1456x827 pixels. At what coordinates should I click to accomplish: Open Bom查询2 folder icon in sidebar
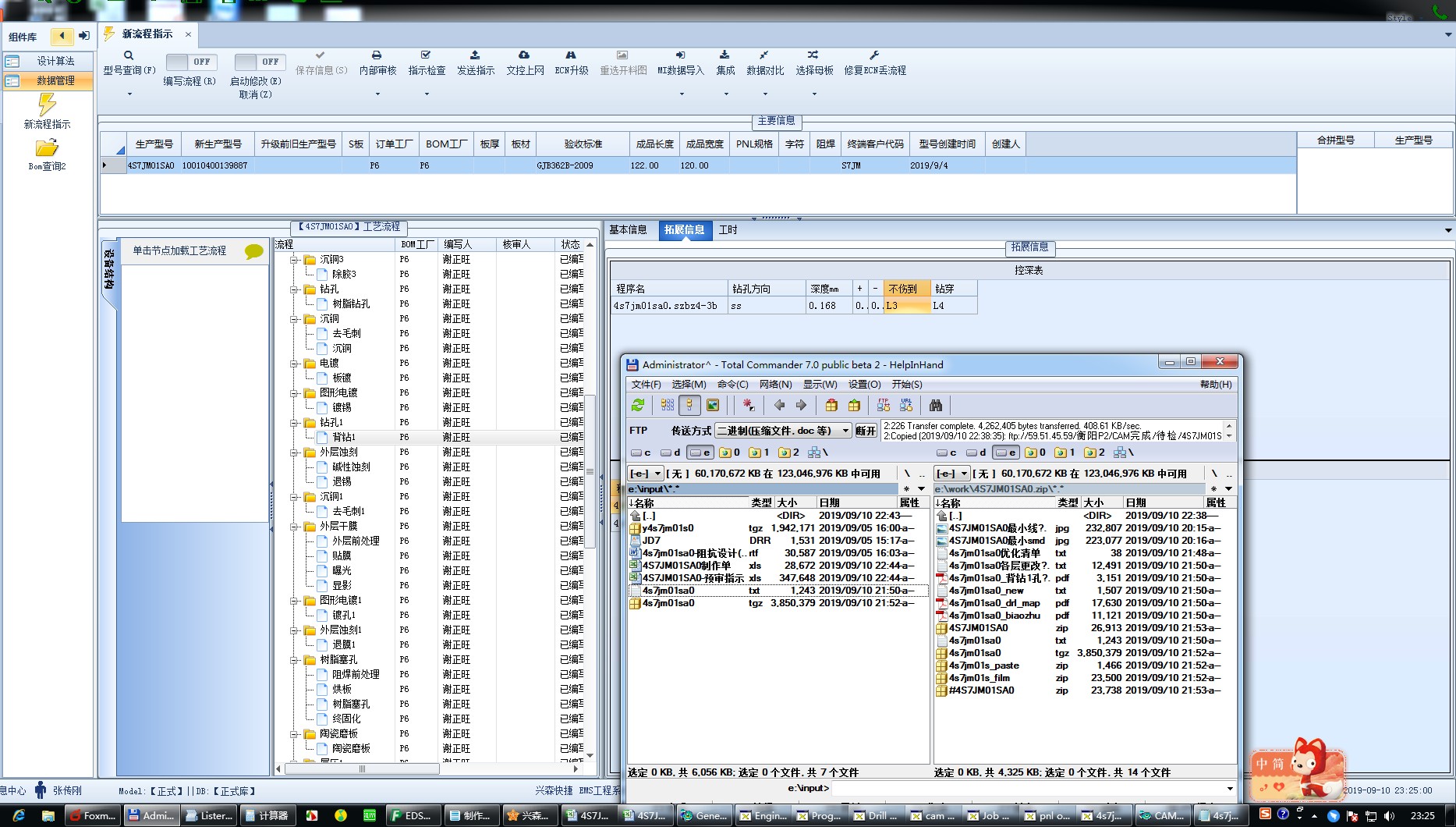coord(47,148)
